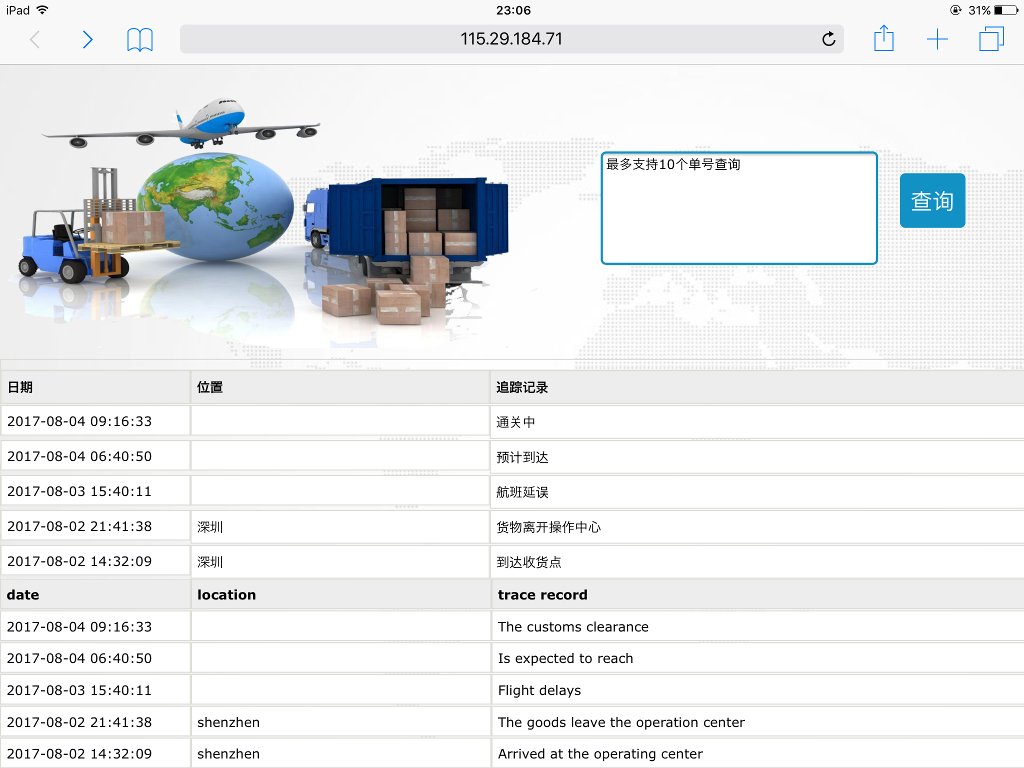Tap the 23:06 clock in status bar

click(x=513, y=10)
